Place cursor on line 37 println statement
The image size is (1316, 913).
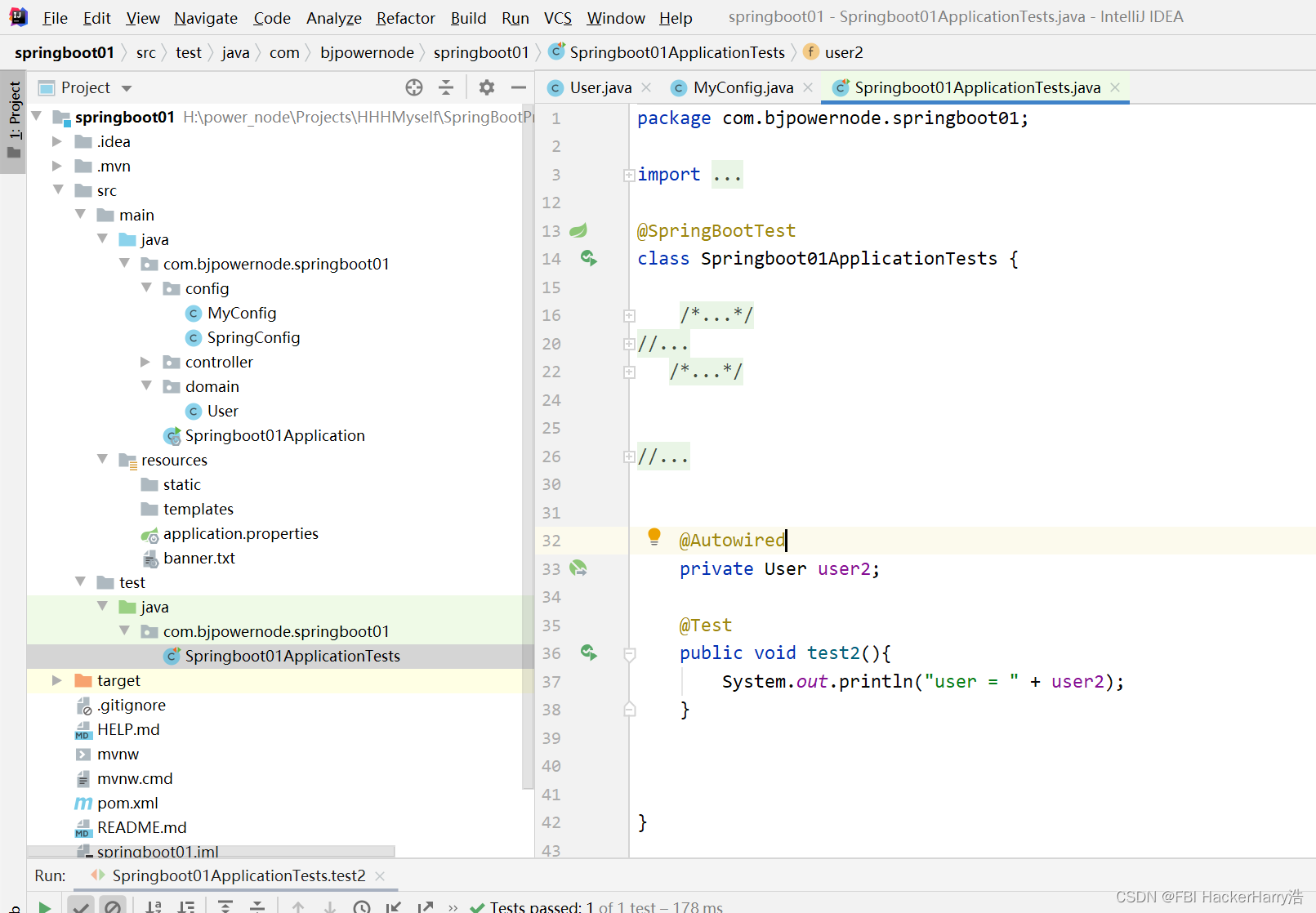(923, 681)
